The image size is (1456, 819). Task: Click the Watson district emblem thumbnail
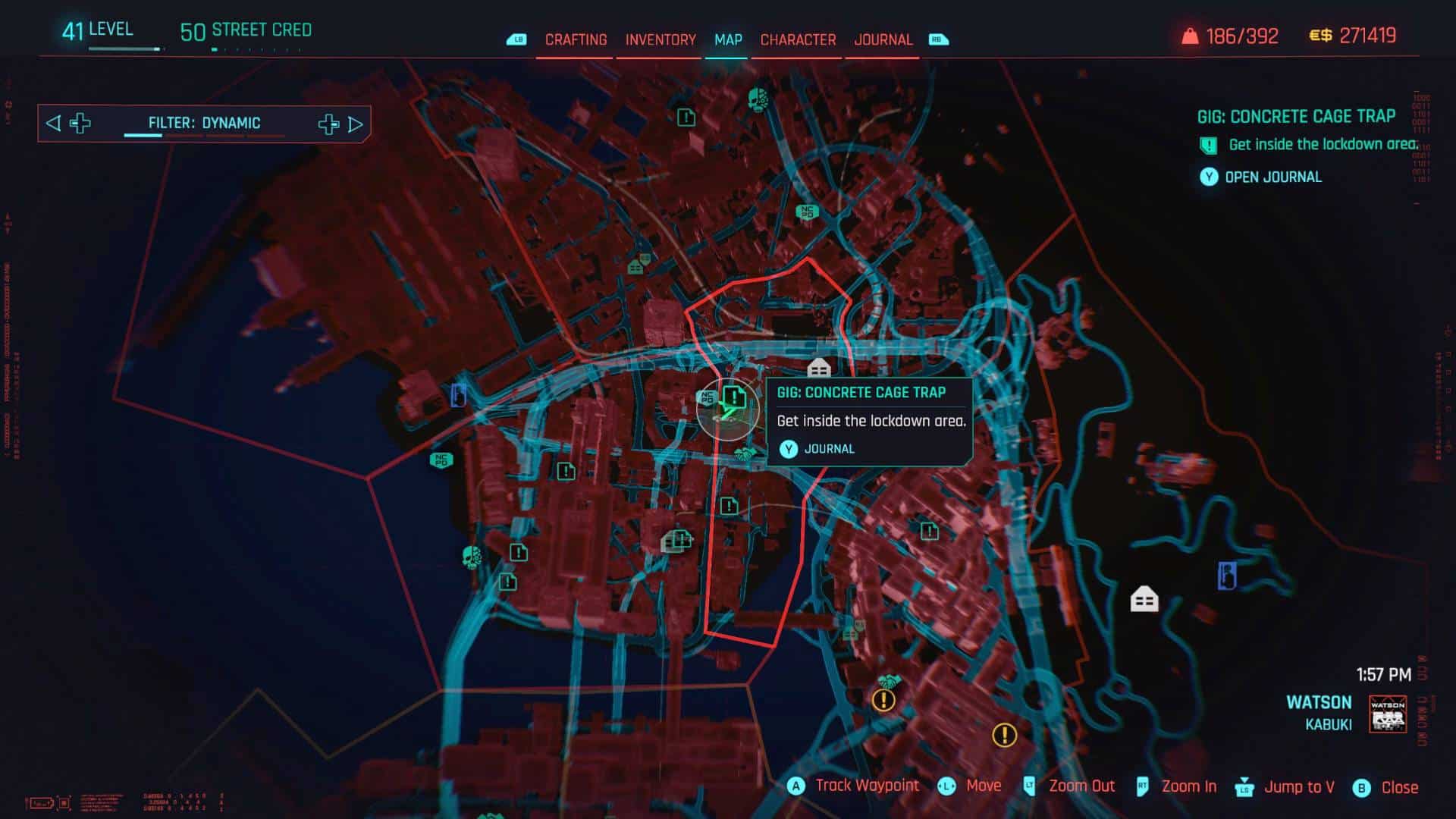(1388, 714)
